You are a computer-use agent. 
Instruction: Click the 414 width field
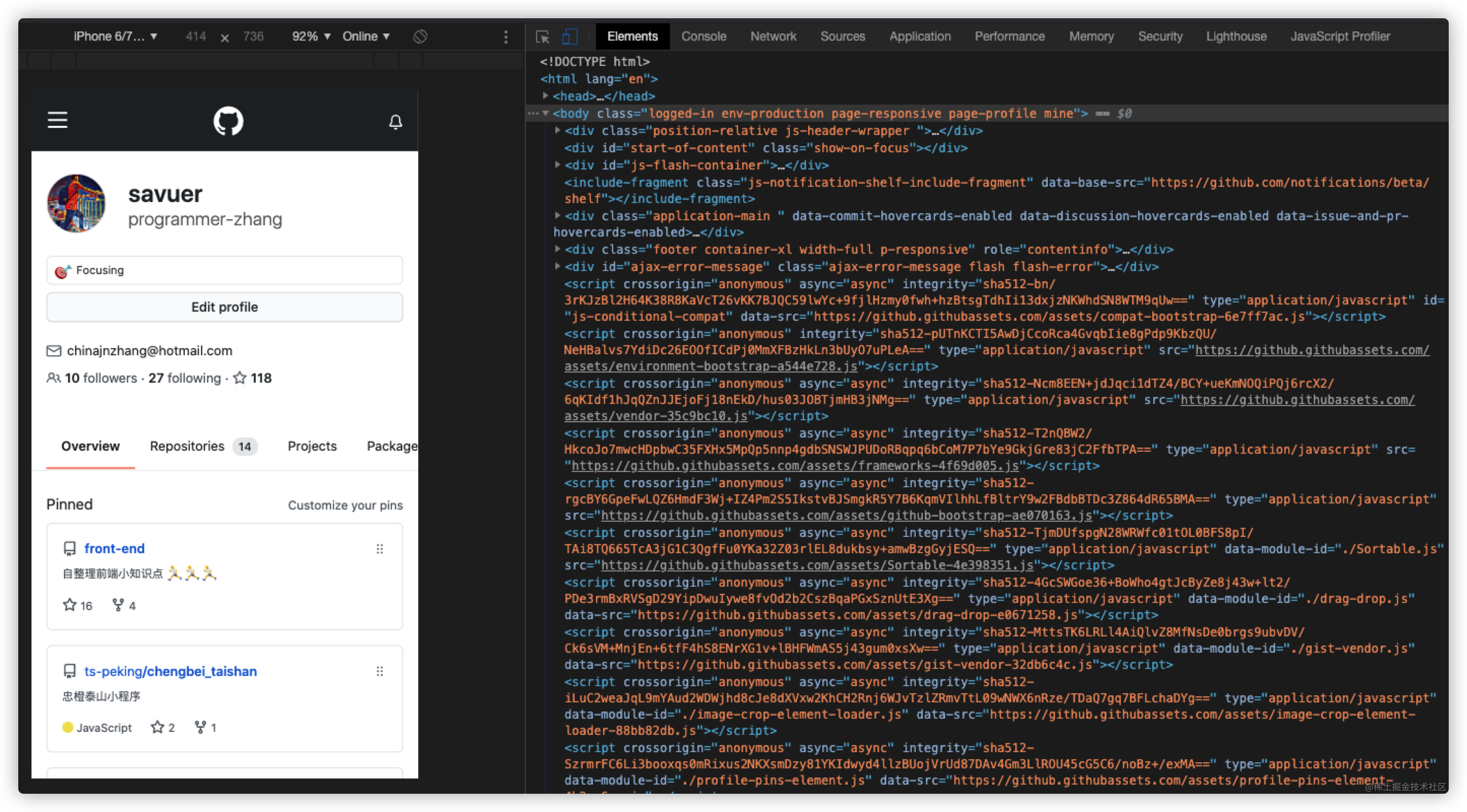tap(195, 37)
